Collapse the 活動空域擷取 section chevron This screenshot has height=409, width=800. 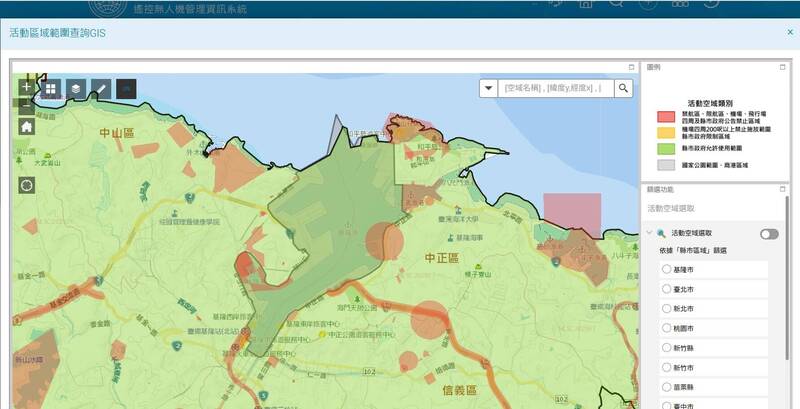[649, 233]
